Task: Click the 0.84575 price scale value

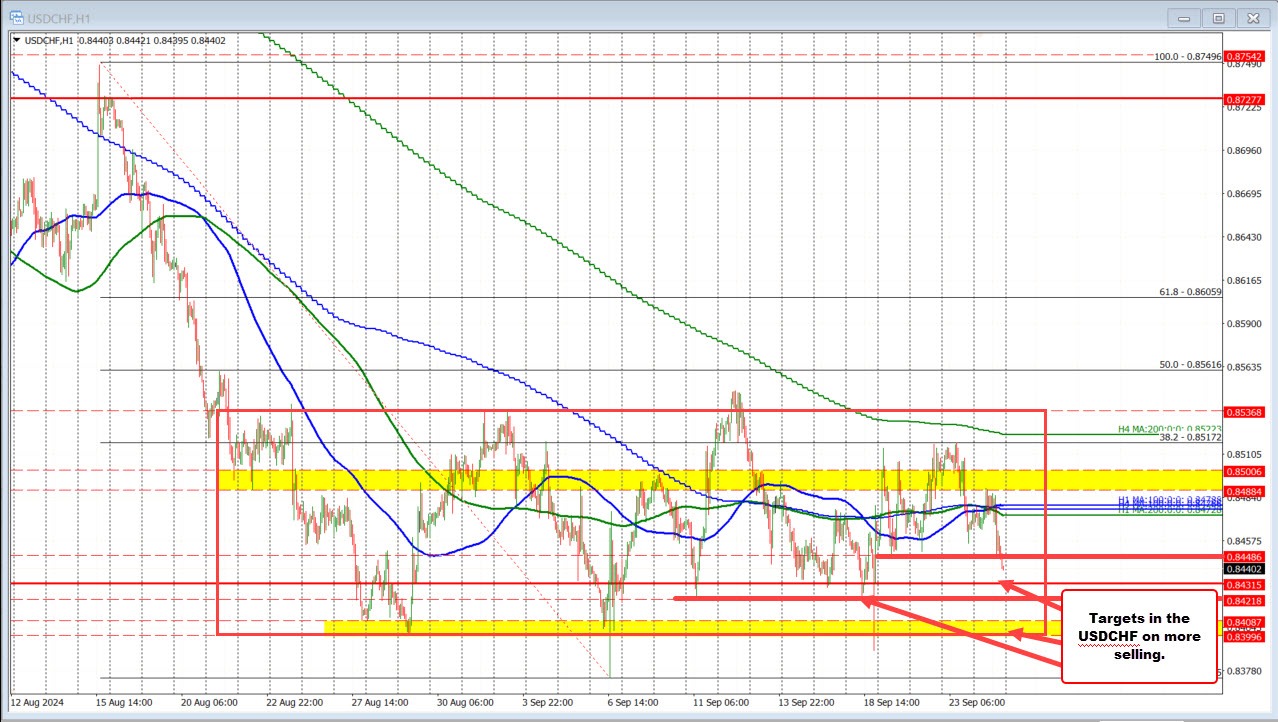Action: click(x=1246, y=541)
